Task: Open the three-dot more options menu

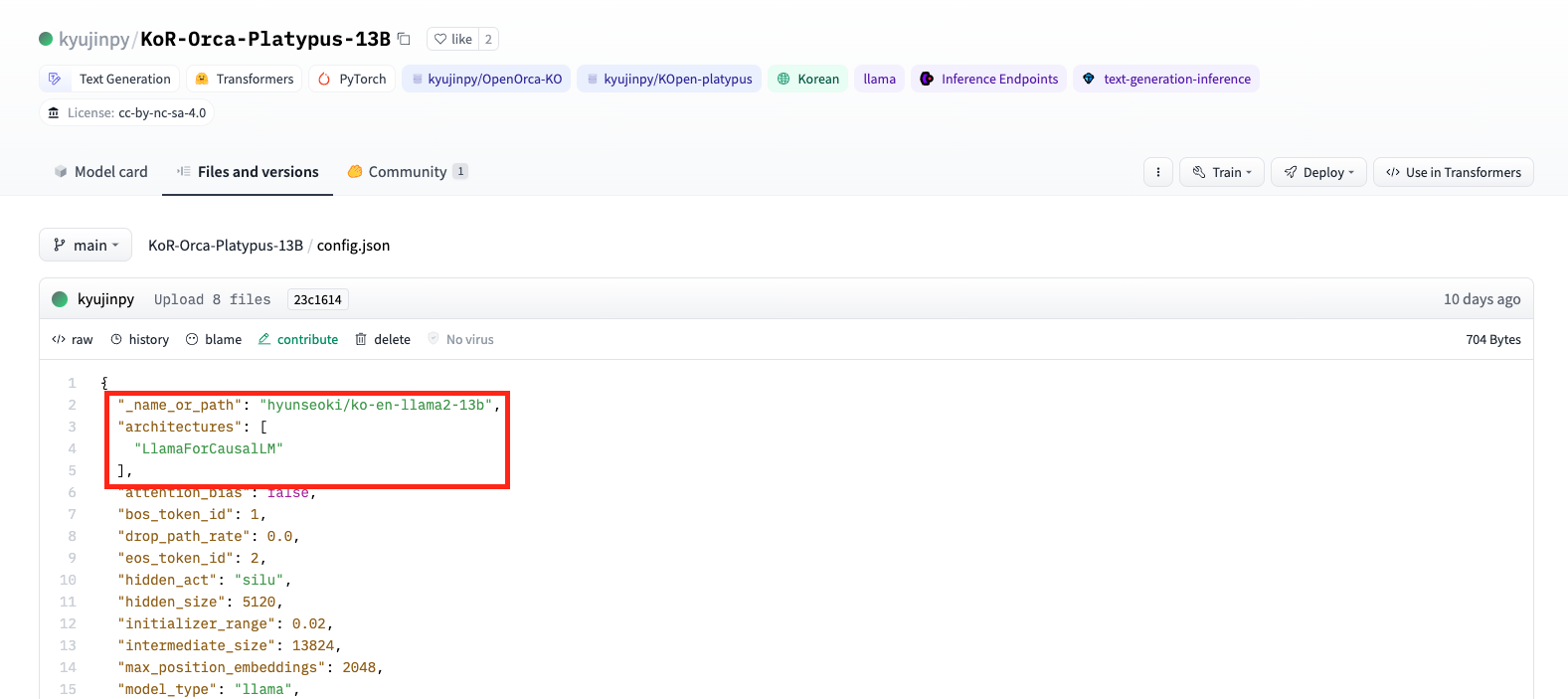Action: coord(1158,172)
